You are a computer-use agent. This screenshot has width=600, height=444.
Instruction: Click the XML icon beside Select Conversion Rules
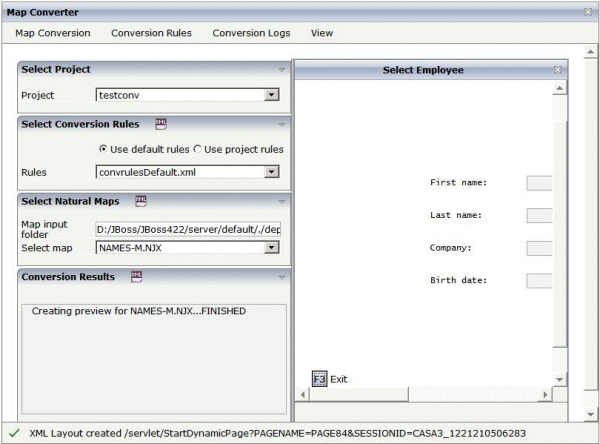click(161, 124)
